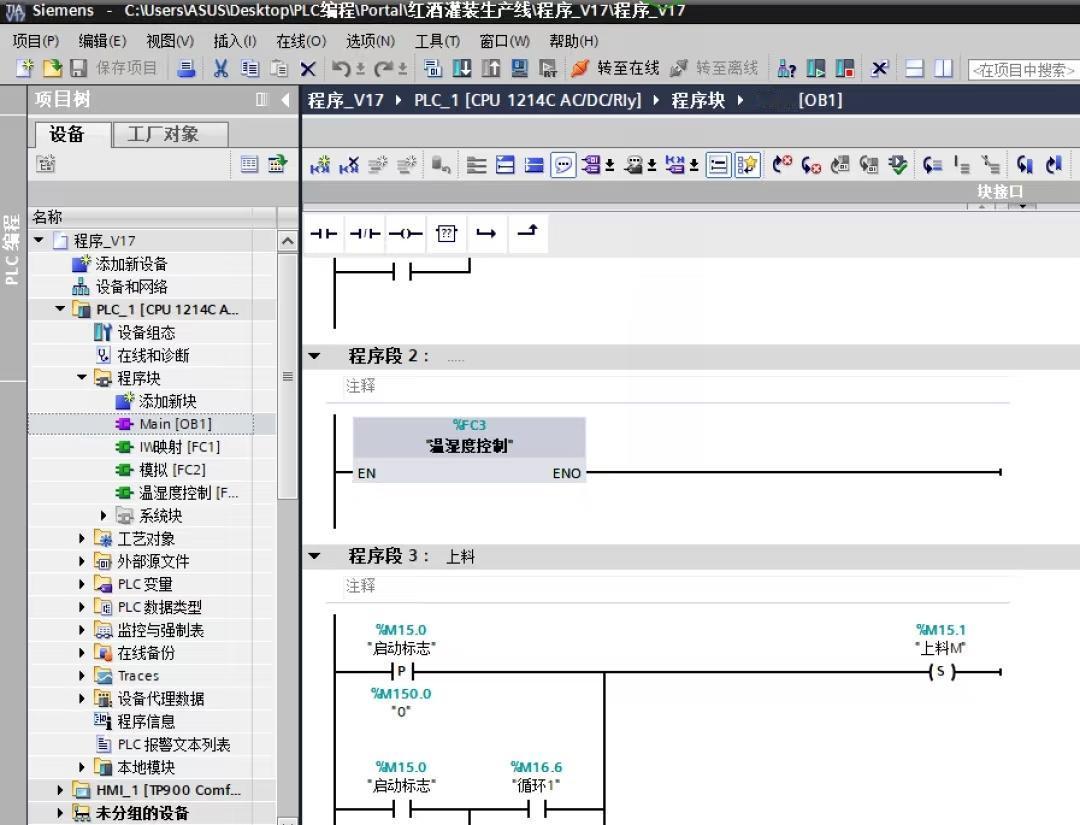Expand the 工艺对象 folder
This screenshot has height=825, width=1080.
click(82, 538)
